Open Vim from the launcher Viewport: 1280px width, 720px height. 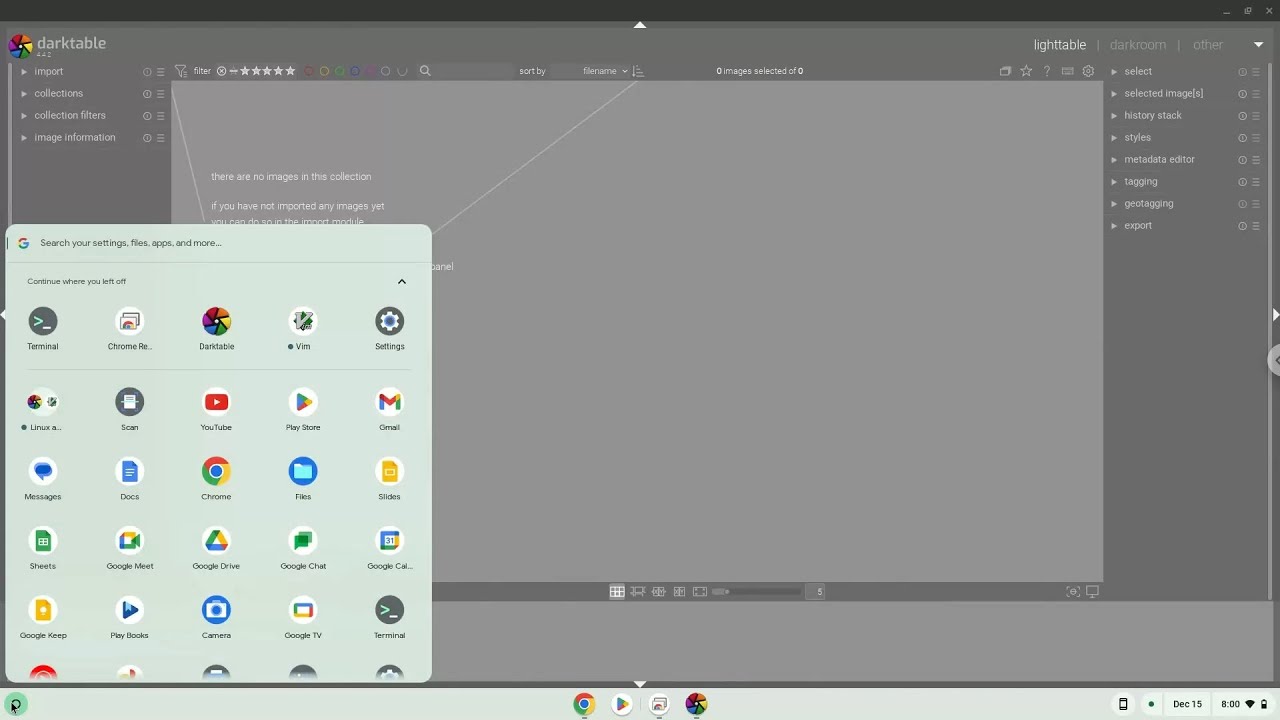coord(303,329)
